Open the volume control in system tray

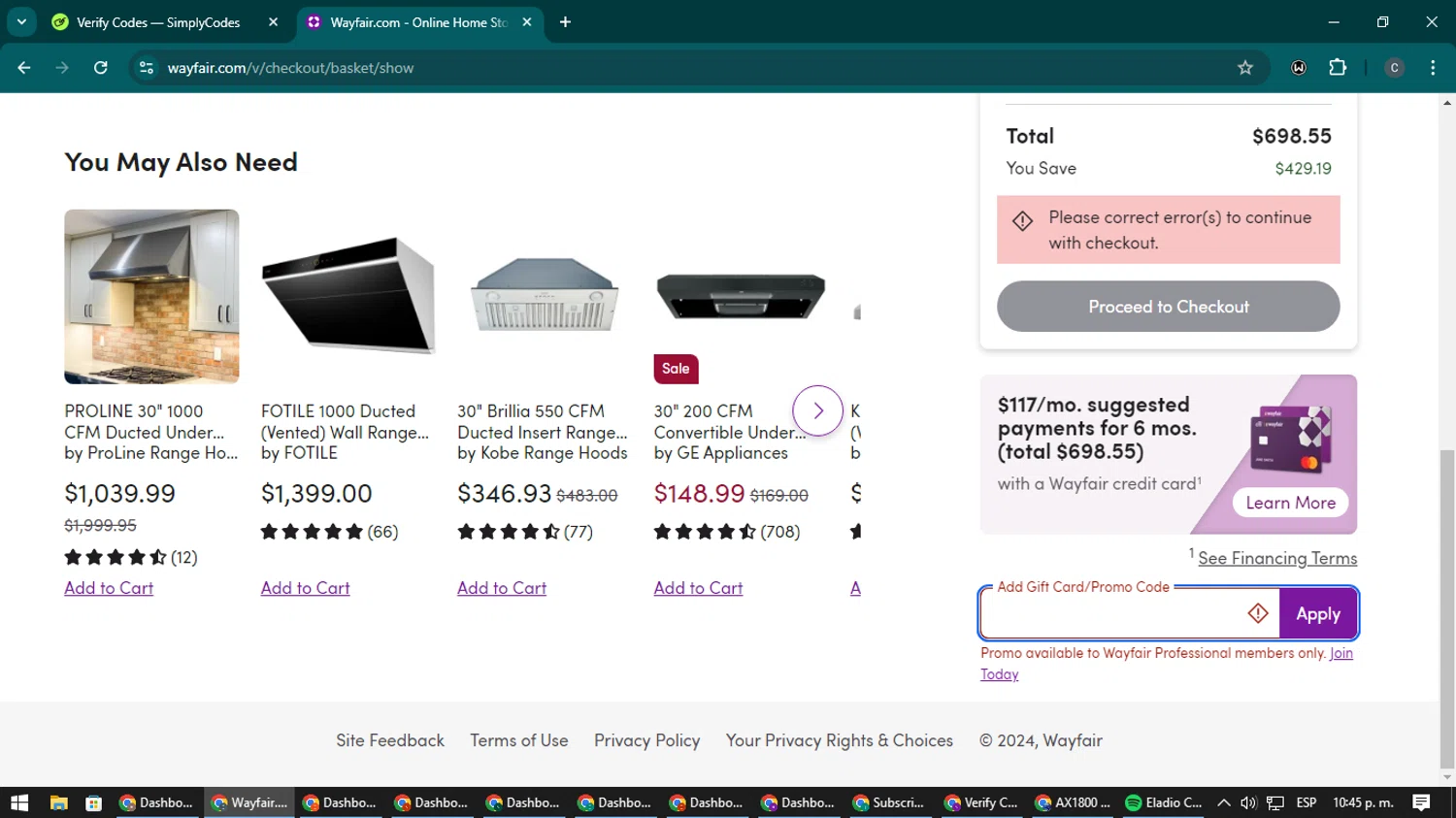pyautogui.click(x=1248, y=802)
